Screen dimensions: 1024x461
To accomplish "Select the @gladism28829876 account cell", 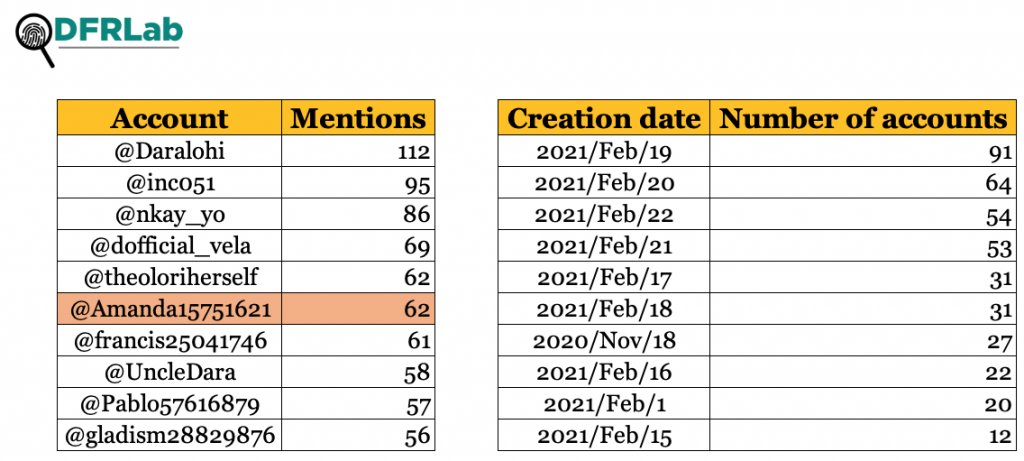I will 169,434.
